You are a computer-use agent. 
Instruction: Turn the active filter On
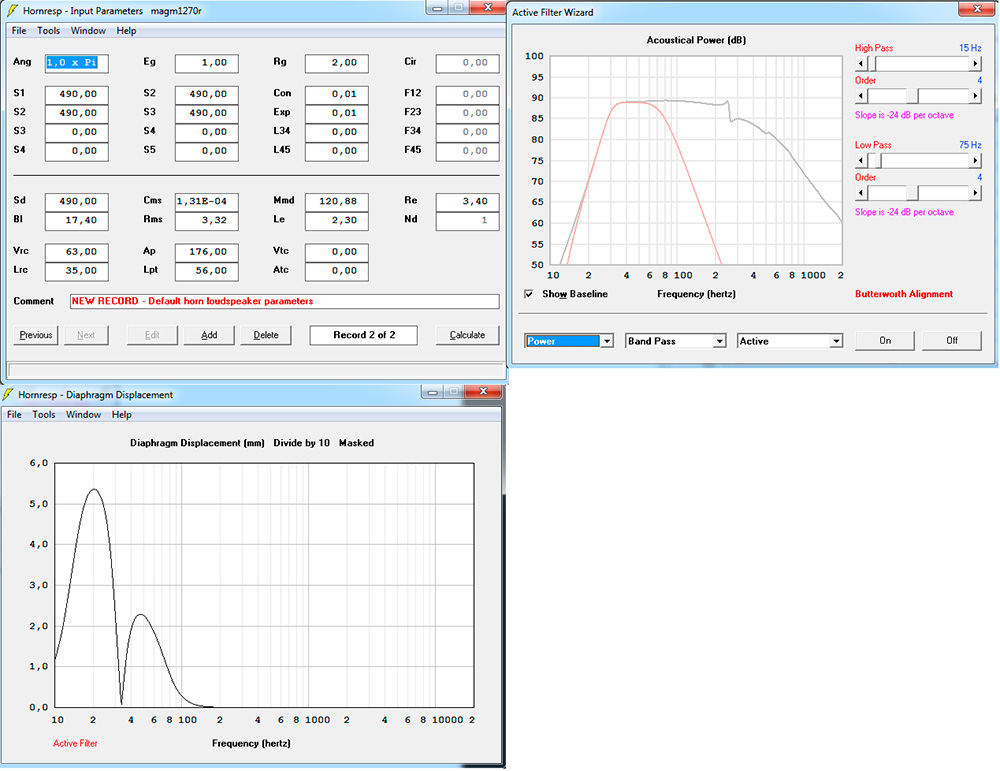pyautogui.click(x=885, y=341)
